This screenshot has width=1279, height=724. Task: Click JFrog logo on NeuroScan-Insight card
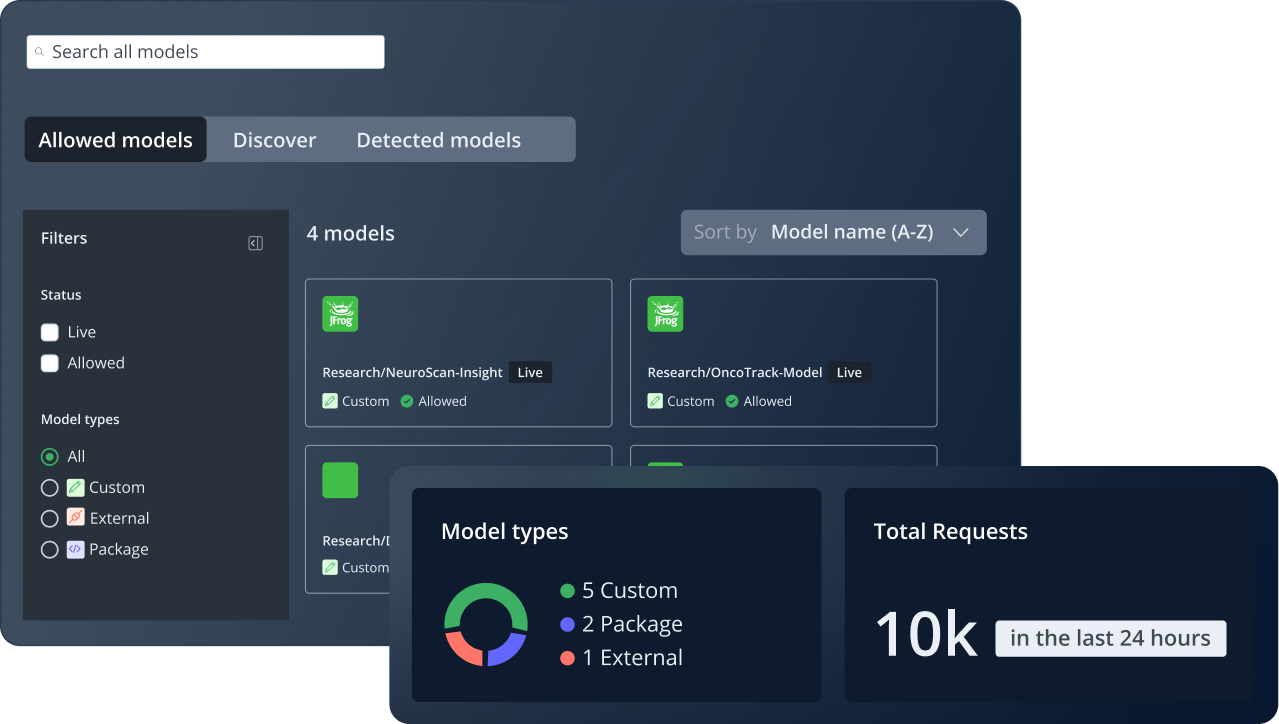[x=340, y=314]
